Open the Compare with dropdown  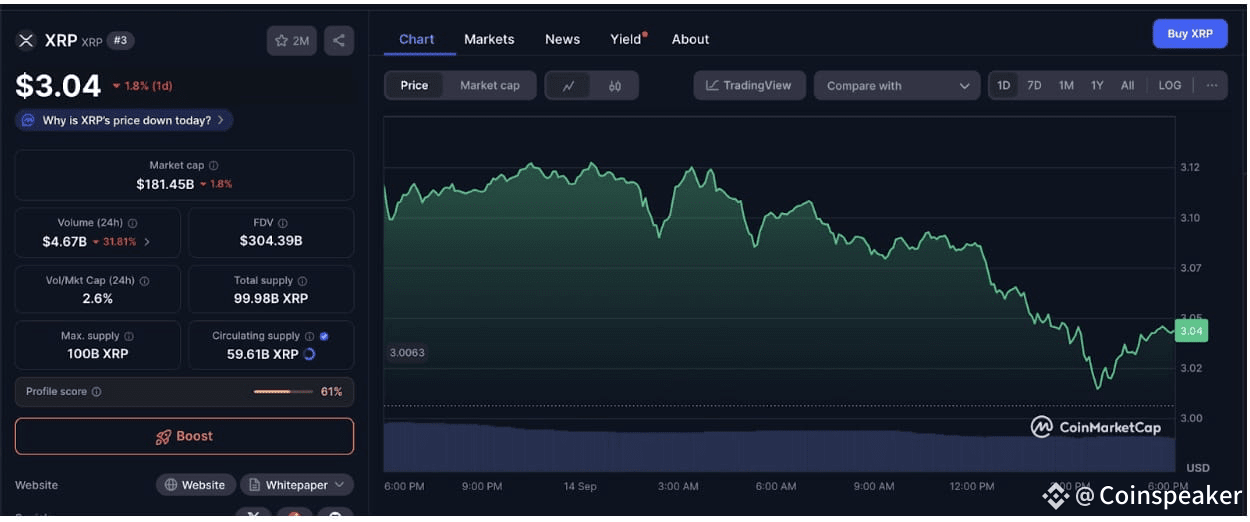(x=897, y=86)
